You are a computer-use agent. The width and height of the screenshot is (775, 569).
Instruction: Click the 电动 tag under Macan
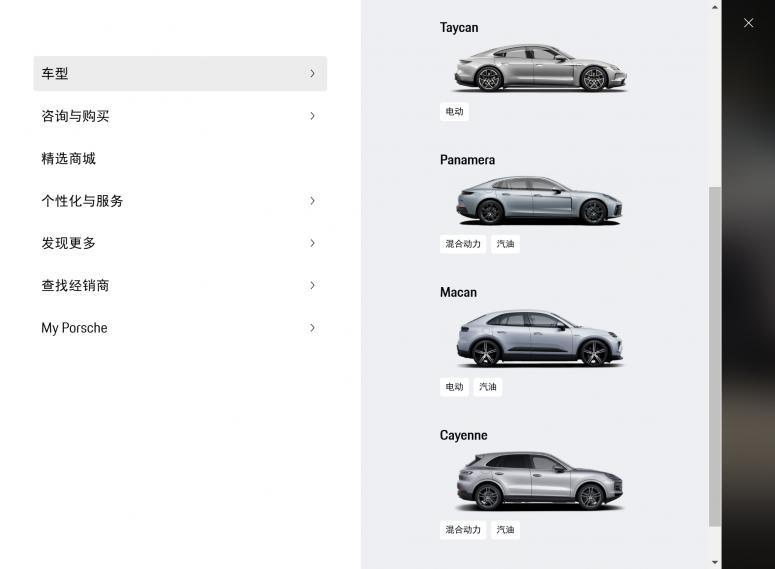point(454,387)
